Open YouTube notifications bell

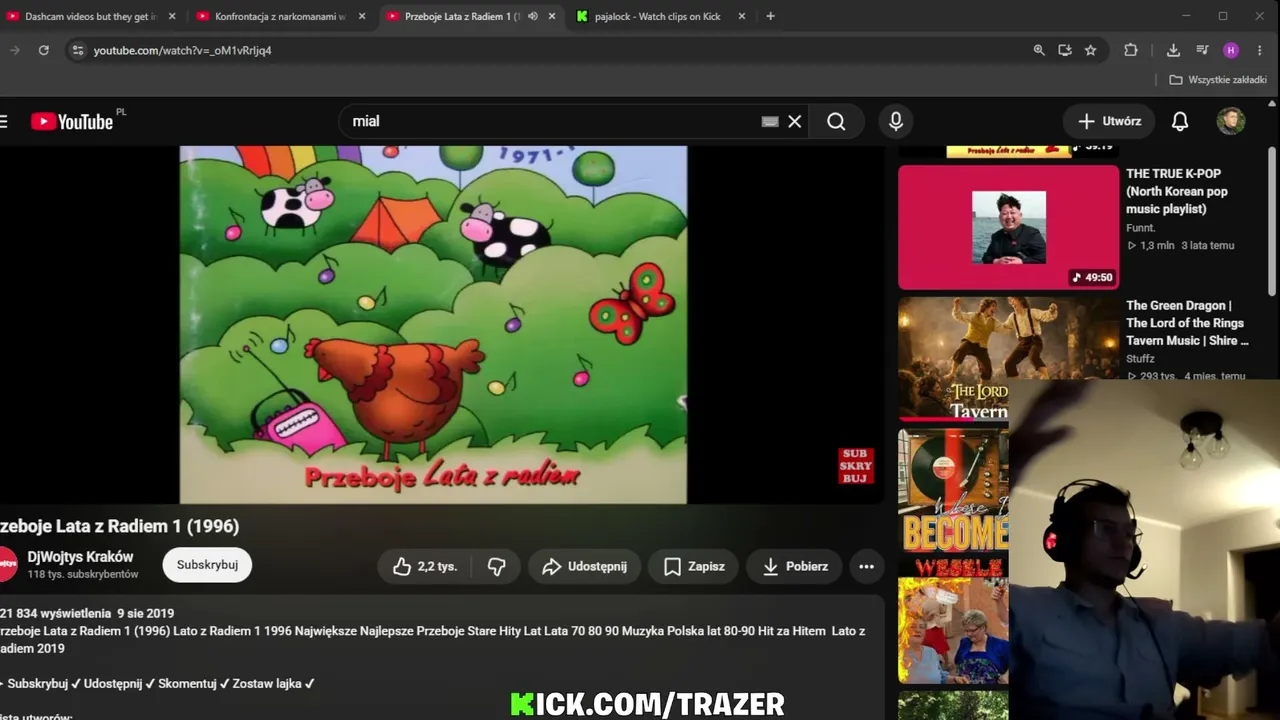coord(1180,121)
